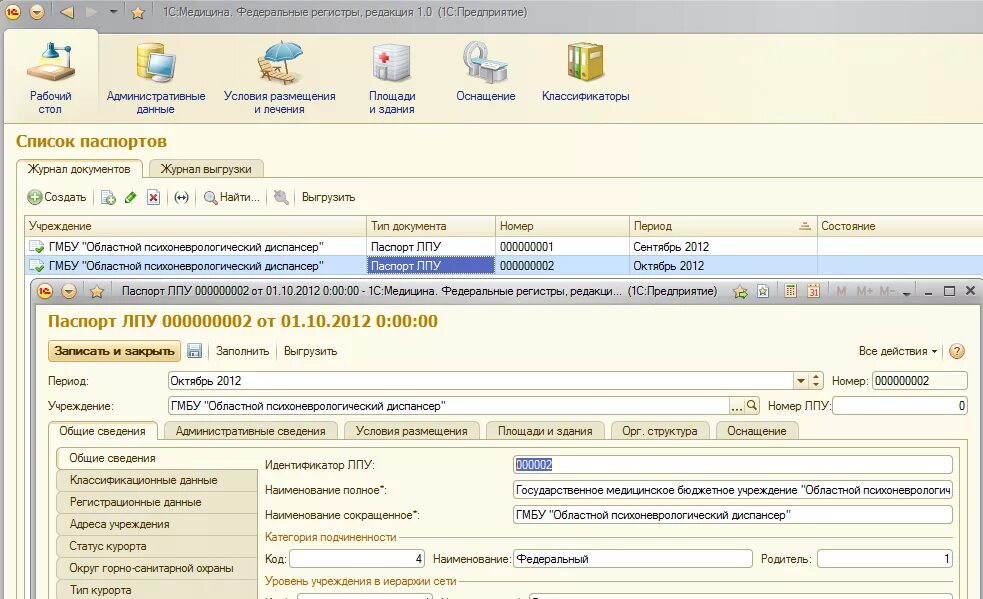
Task: Switch to Условия размещения tab
Action: (x=411, y=431)
